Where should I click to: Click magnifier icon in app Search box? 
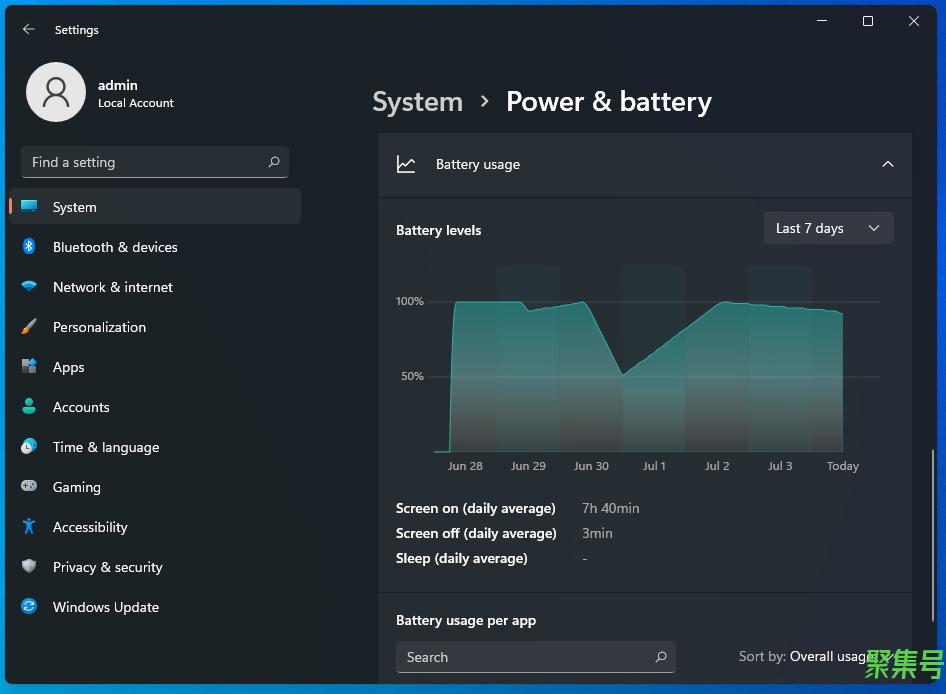pyautogui.click(x=661, y=657)
